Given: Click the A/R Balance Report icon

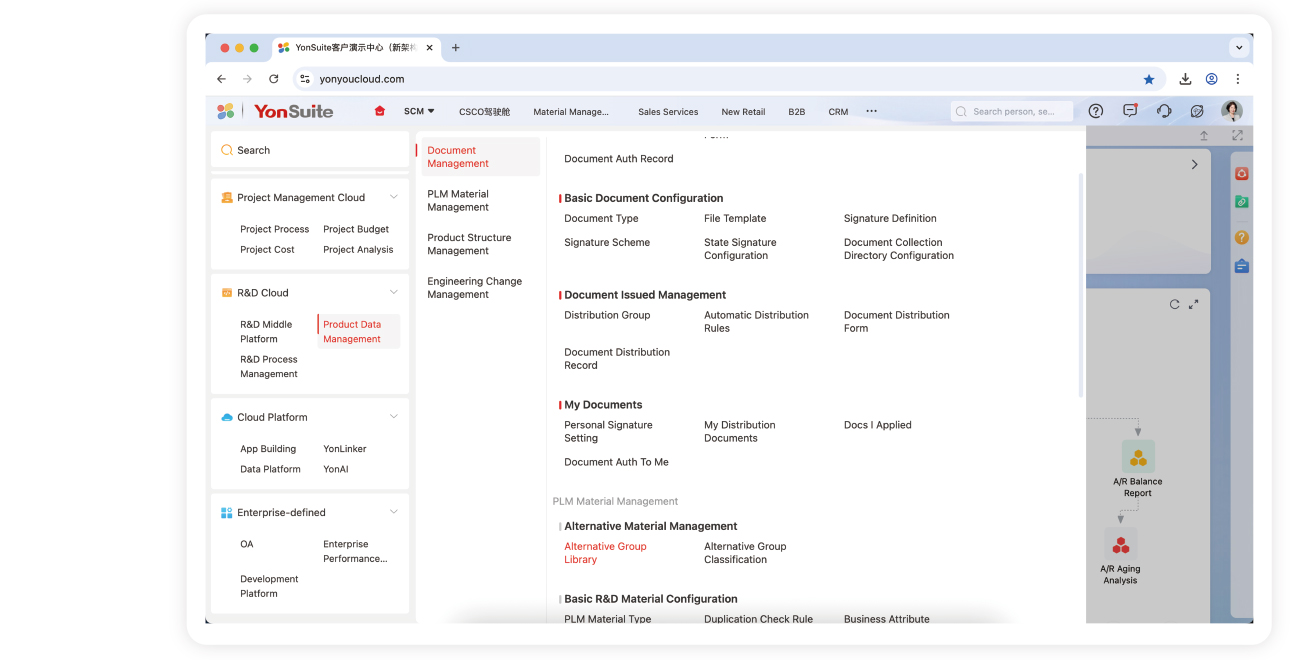Looking at the screenshot, I should (x=1138, y=457).
